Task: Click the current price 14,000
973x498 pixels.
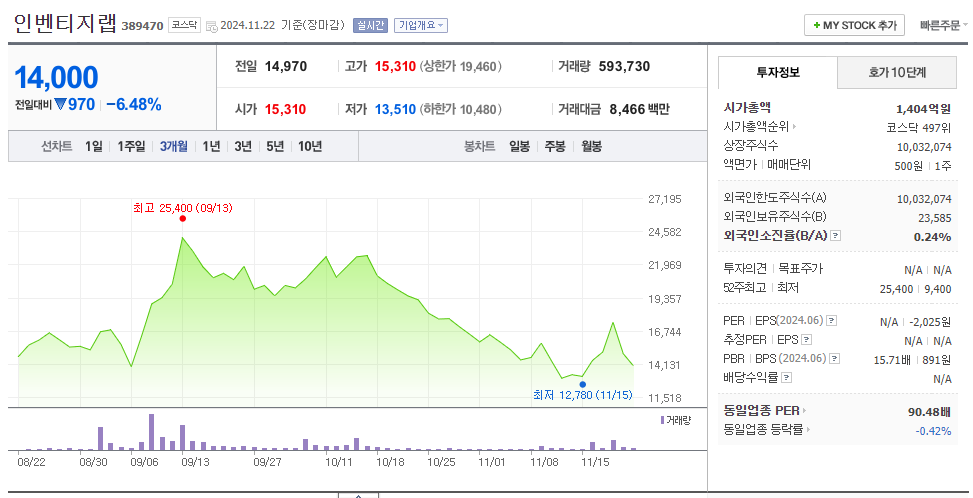Action: pyautogui.click(x=56, y=78)
